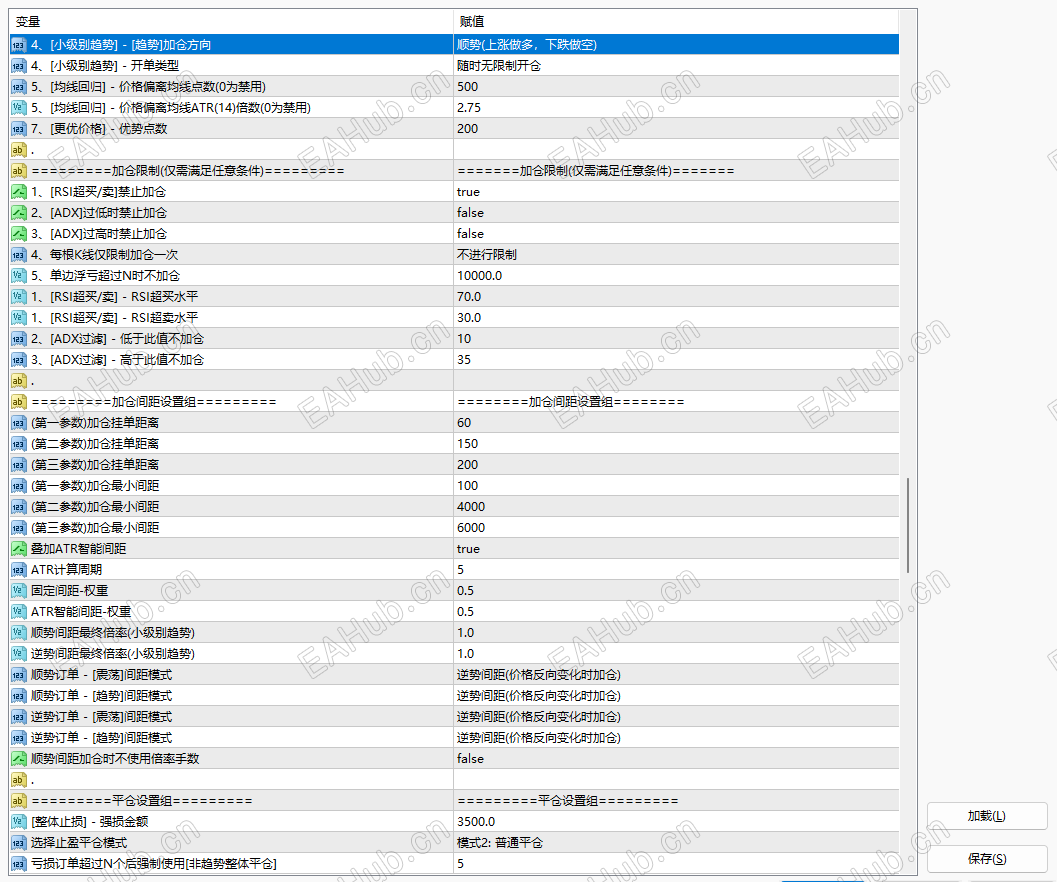This screenshot has height=882, width=1057.
Task: Select the row (第一参数)加仓最小间距
Action: (x=454, y=486)
